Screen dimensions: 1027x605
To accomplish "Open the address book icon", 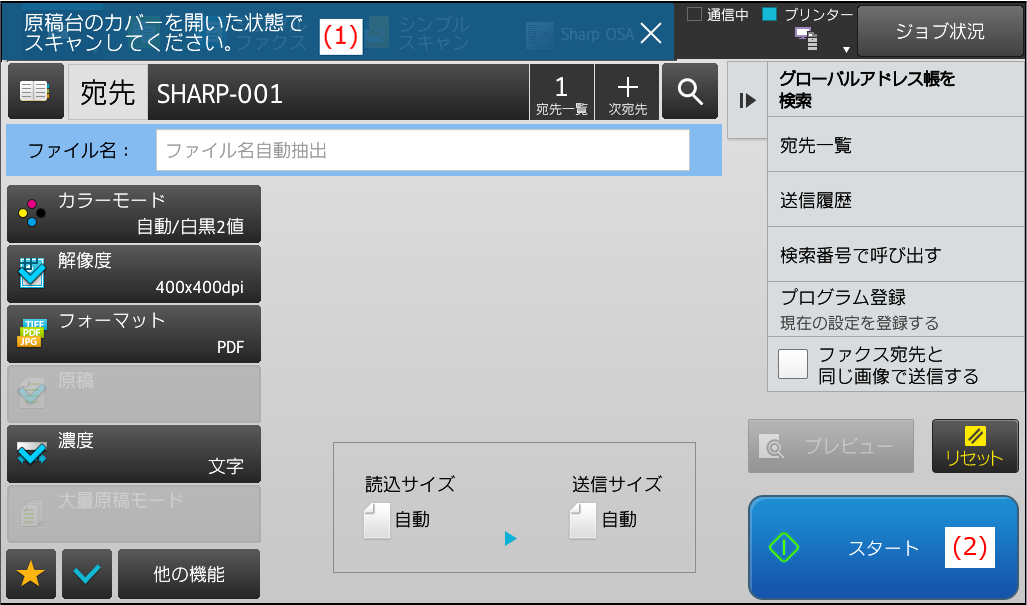I will 35,91.
